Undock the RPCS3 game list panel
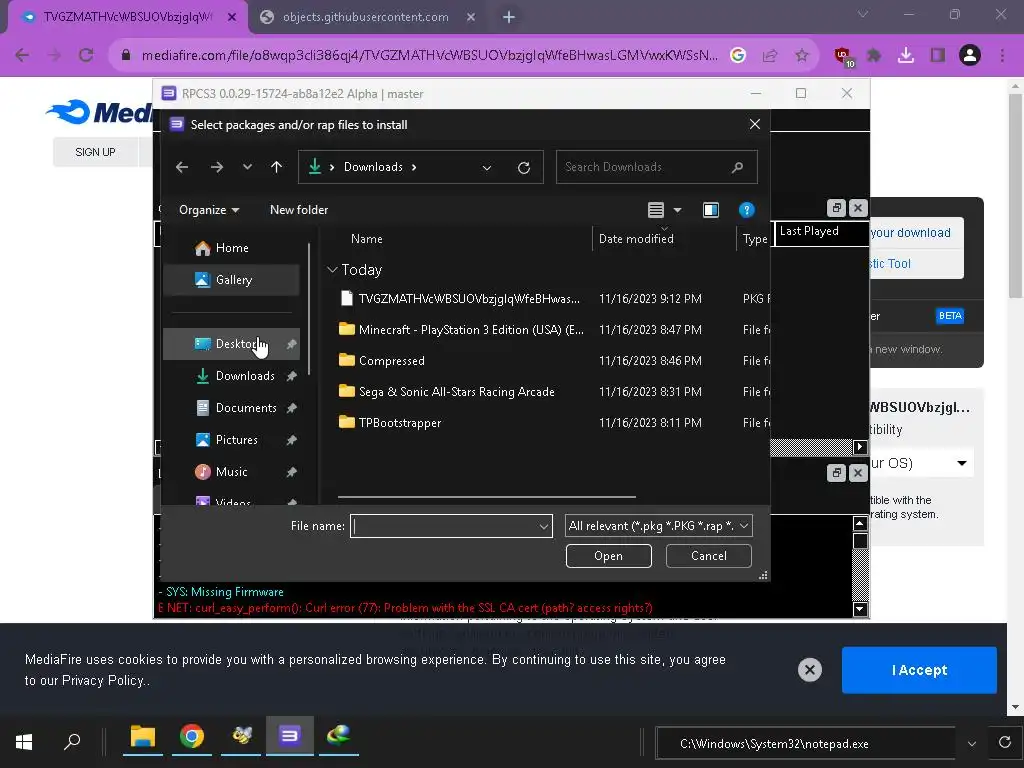Image resolution: width=1024 pixels, height=768 pixels. point(837,208)
